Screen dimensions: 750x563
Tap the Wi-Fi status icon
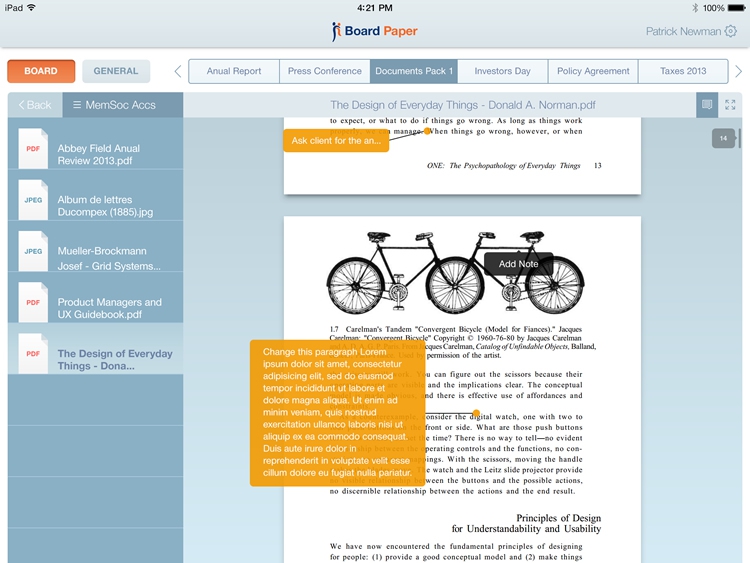pyautogui.click(x=31, y=7)
